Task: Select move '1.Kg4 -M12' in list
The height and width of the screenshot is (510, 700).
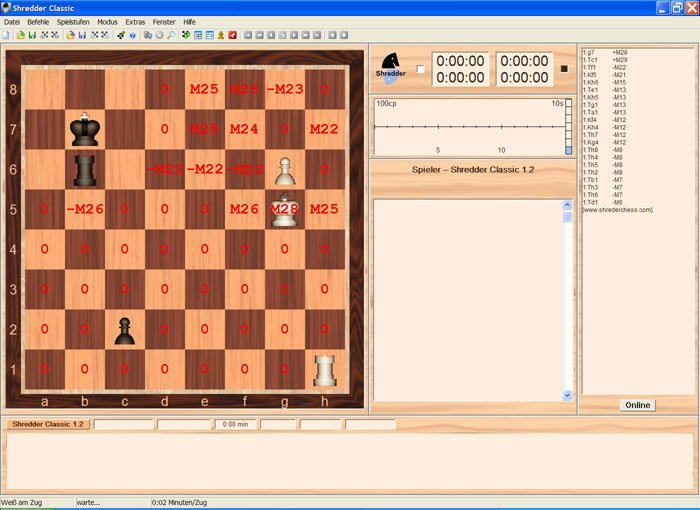Action: point(605,142)
